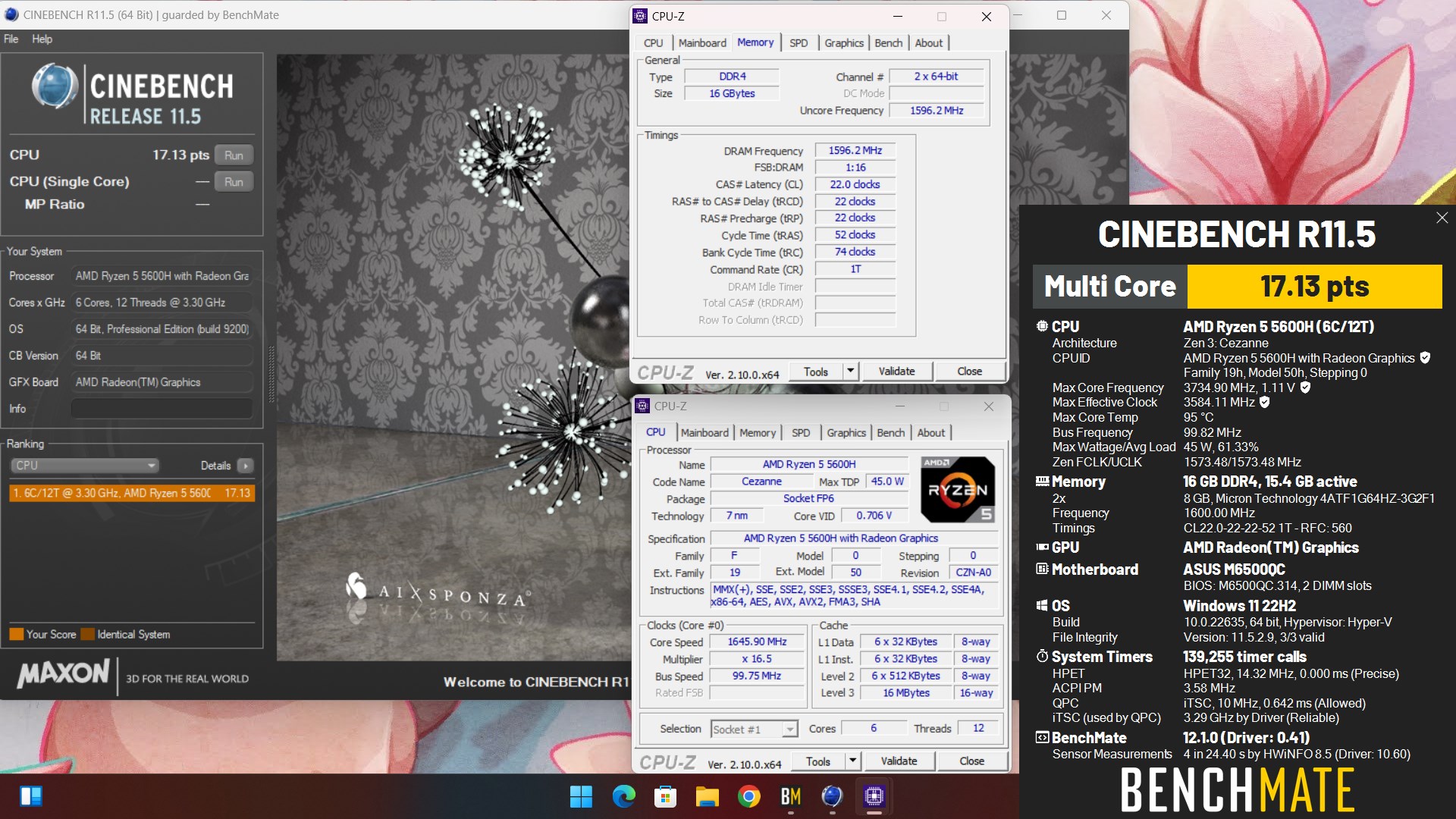Open File Explorer from taskbar
This screenshot has height=819, width=1456.
[707, 796]
